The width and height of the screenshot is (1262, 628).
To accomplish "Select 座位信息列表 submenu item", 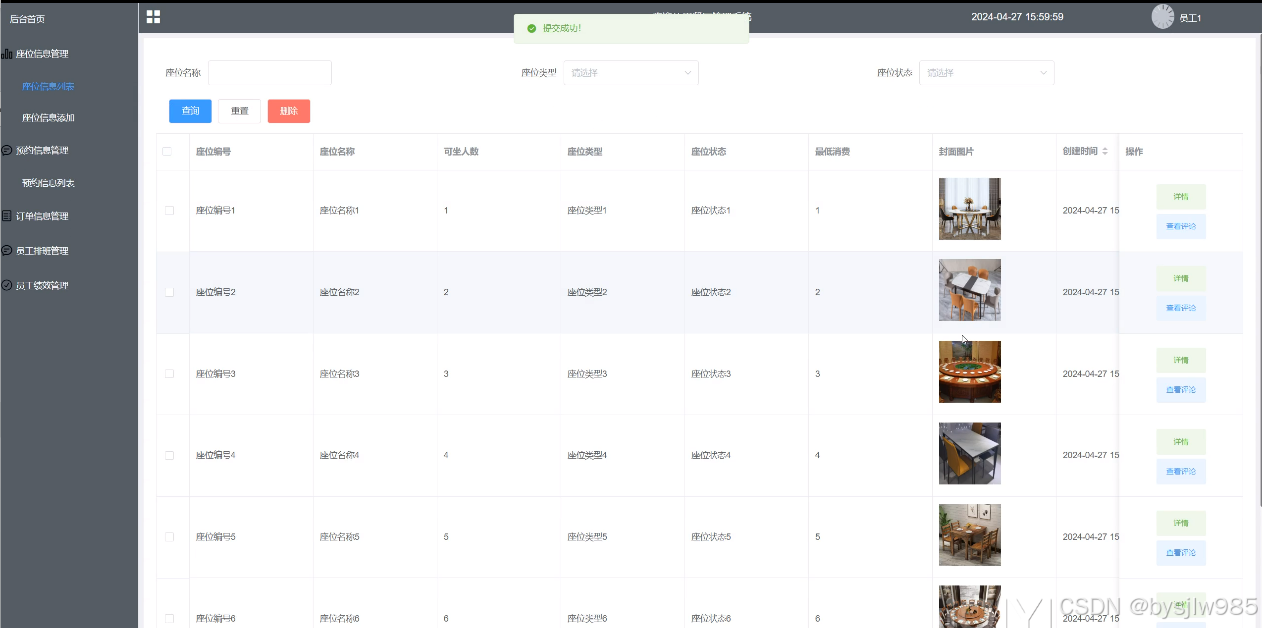I will (48, 86).
